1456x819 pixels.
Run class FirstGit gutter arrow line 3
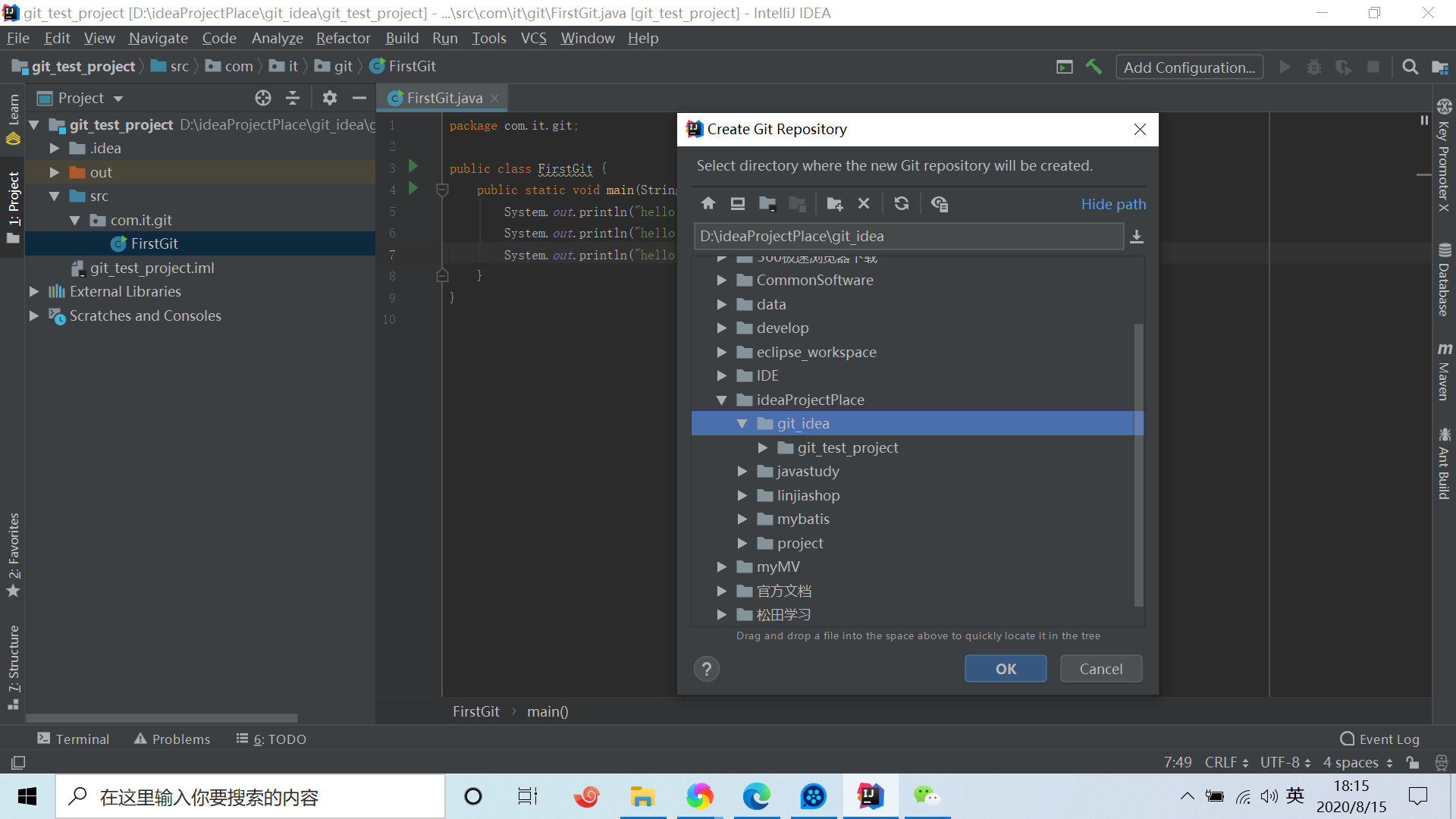(x=413, y=166)
